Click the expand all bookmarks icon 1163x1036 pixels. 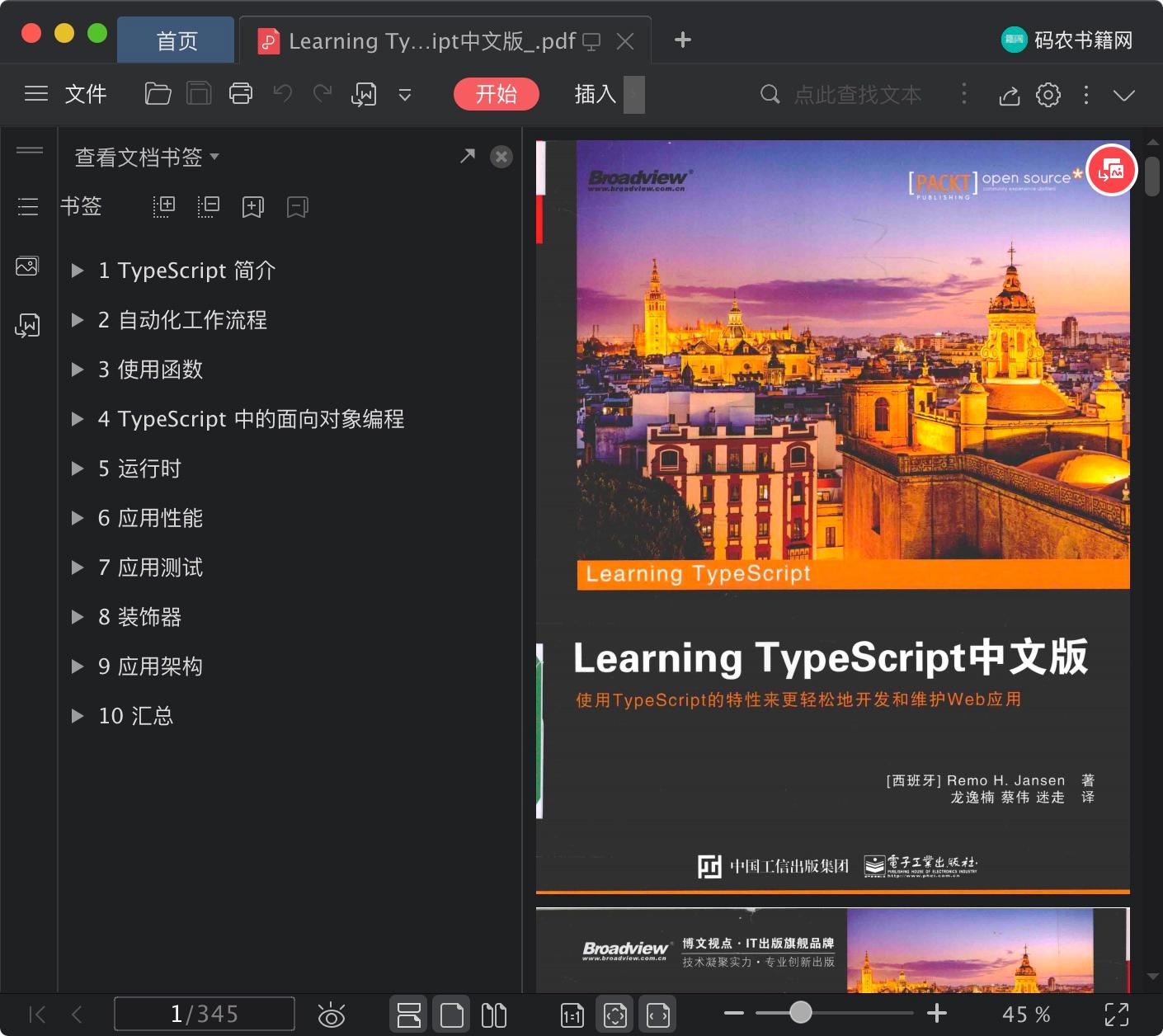click(x=164, y=206)
